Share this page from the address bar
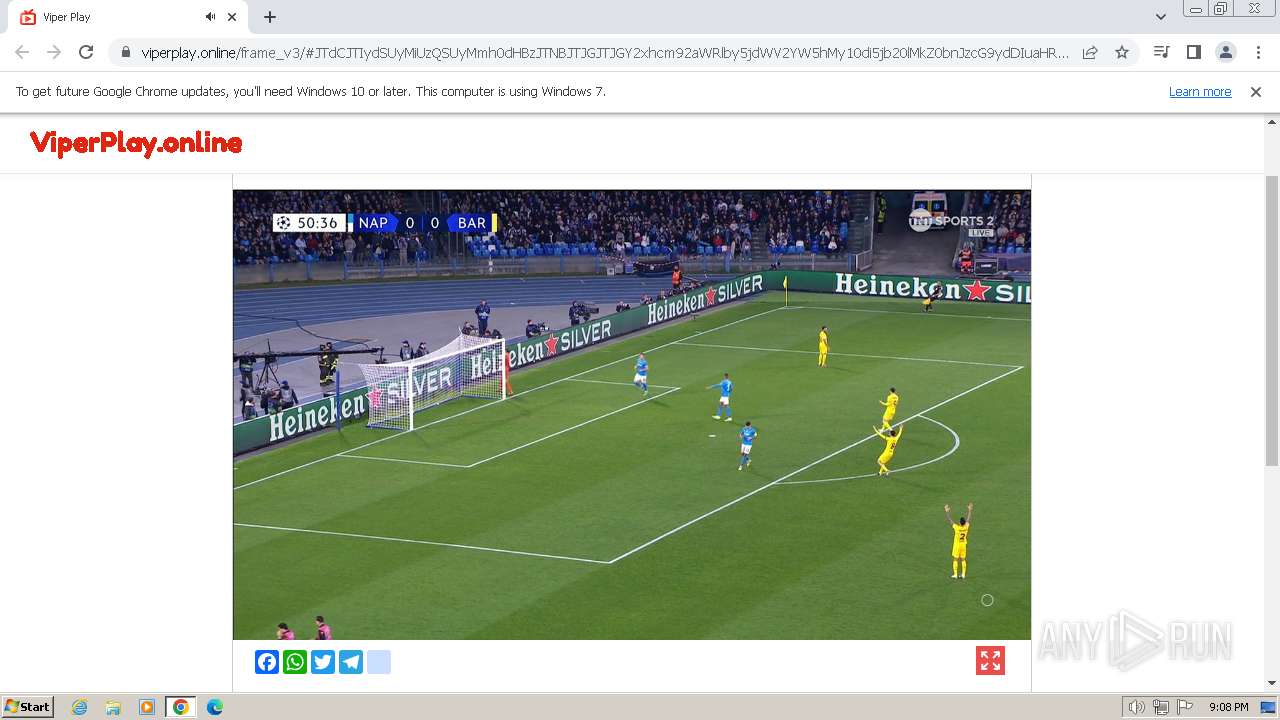 (1090, 52)
